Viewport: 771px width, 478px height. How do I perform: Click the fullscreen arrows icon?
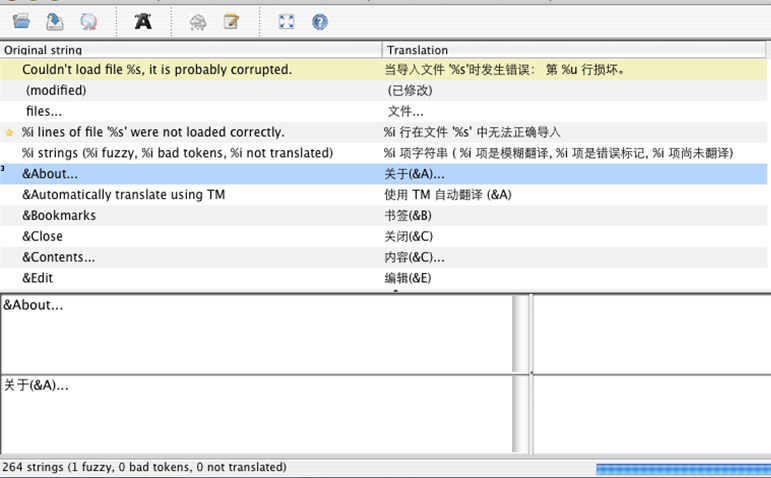tap(286, 21)
